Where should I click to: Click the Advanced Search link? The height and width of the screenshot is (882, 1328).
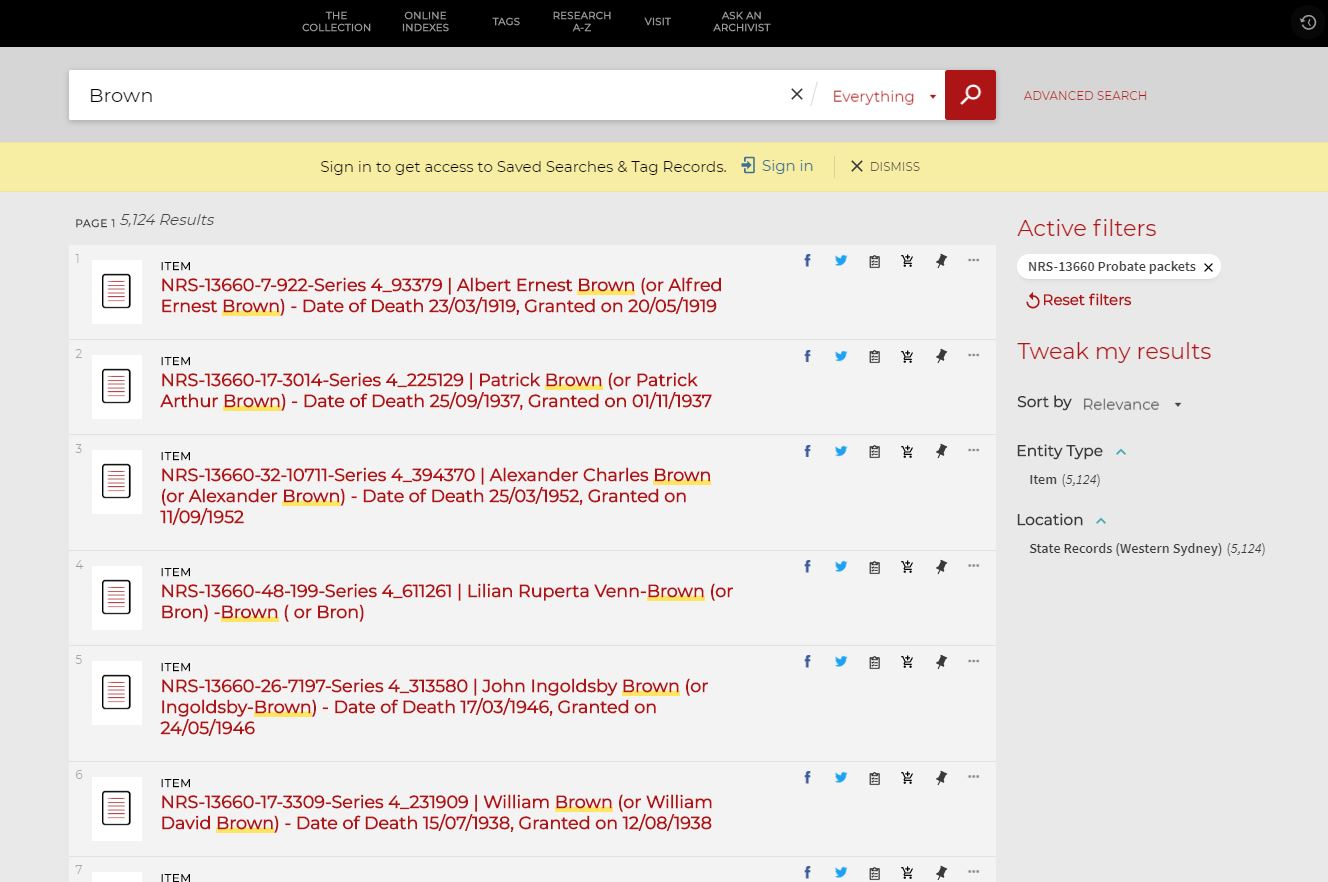click(1085, 96)
